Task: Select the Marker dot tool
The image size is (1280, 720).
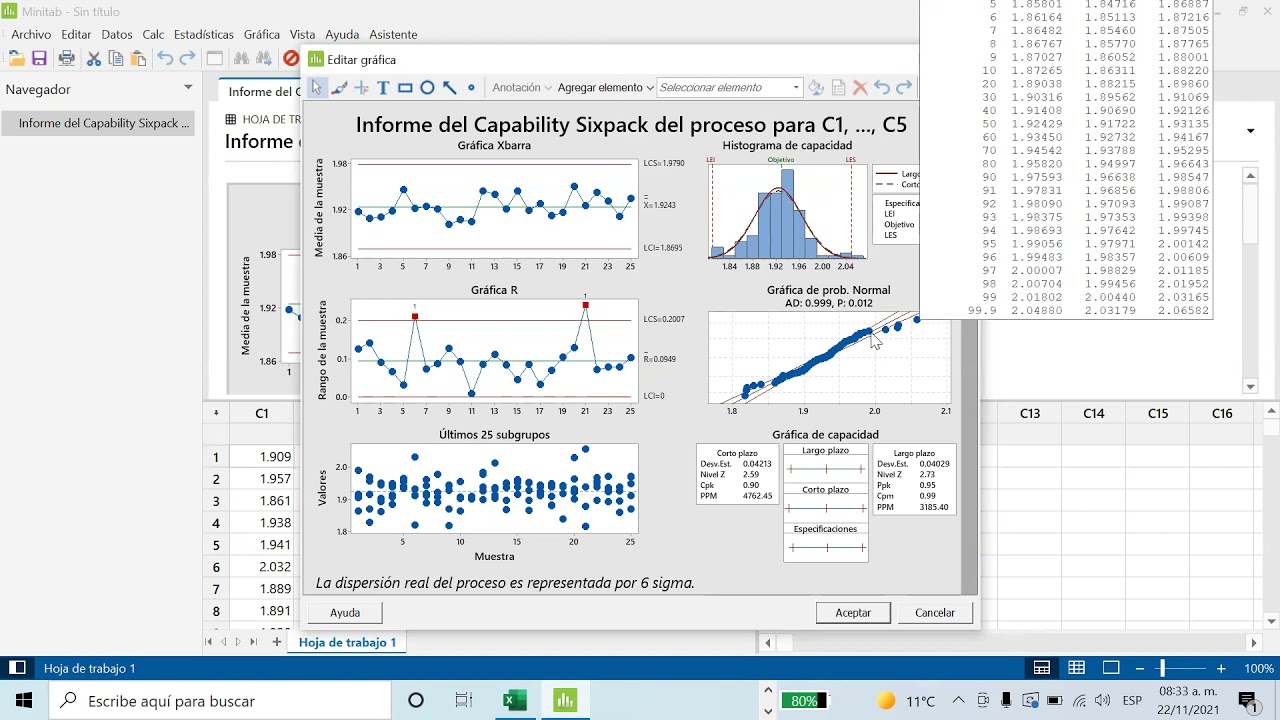Action: pyautogui.click(x=471, y=88)
